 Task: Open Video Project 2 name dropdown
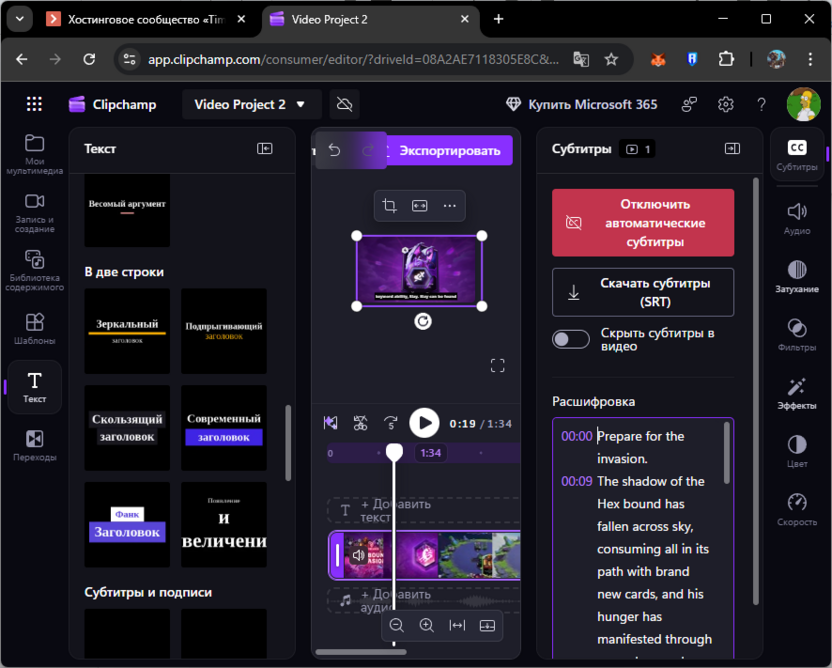tap(250, 105)
